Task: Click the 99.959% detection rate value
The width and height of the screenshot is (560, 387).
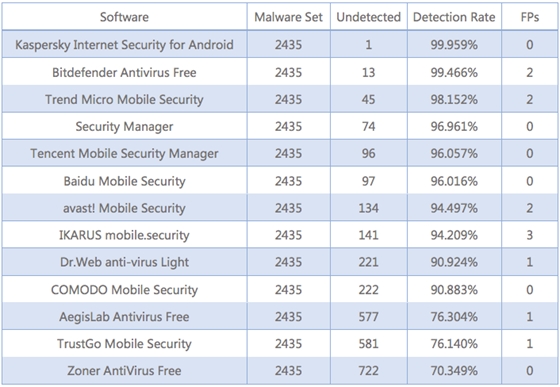Action: click(x=454, y=45)
